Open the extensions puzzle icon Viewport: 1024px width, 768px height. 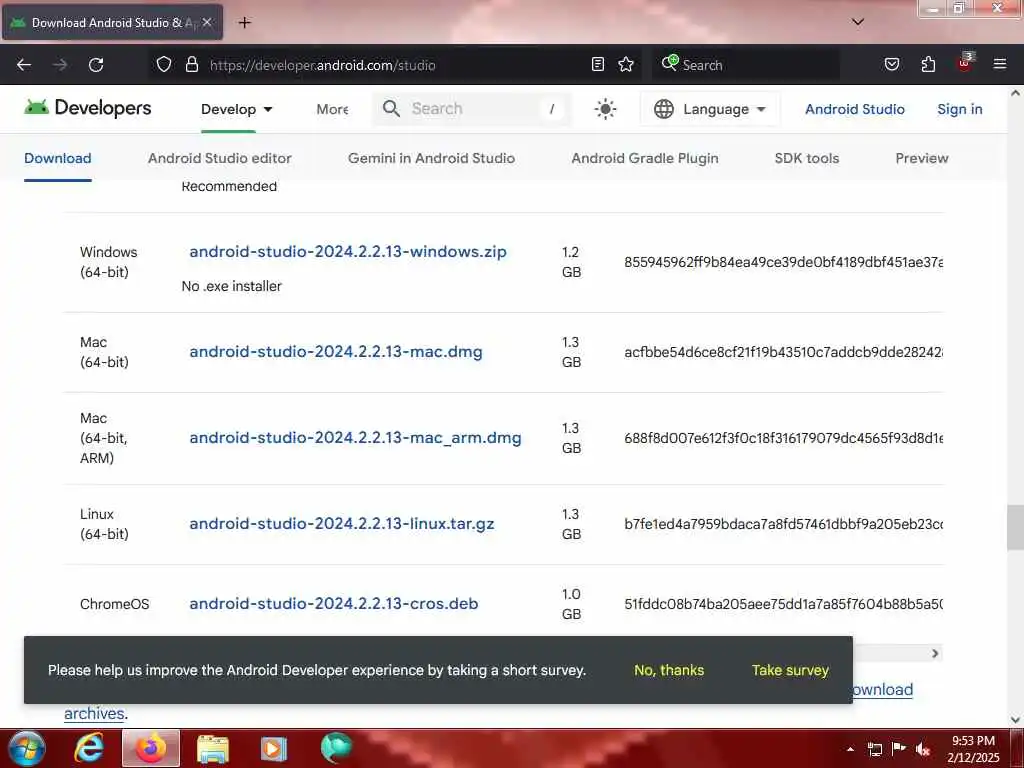pyautogui.click(x=928, y=65)
